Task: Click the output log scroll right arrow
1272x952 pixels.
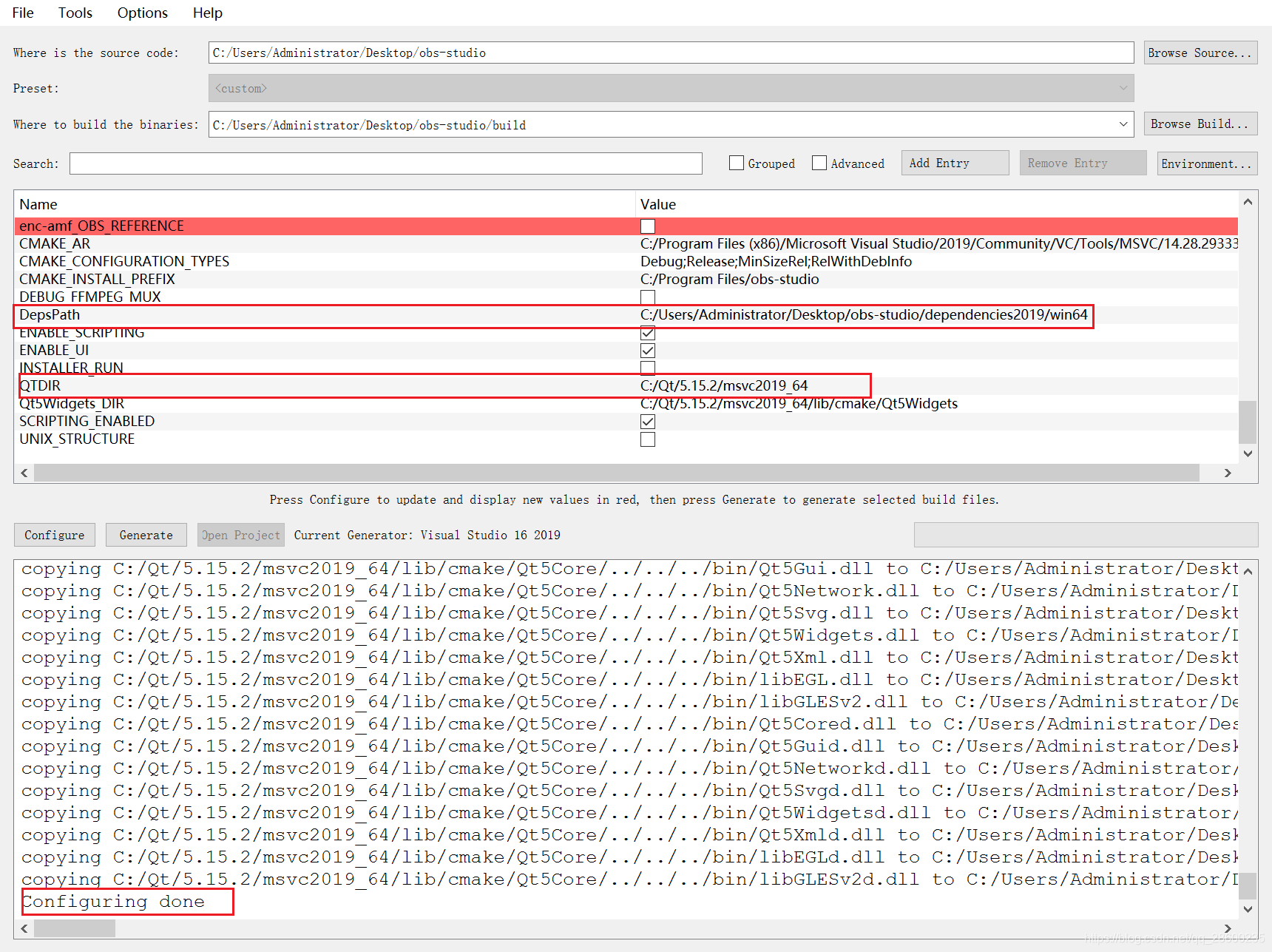Action: point(1228,928)
